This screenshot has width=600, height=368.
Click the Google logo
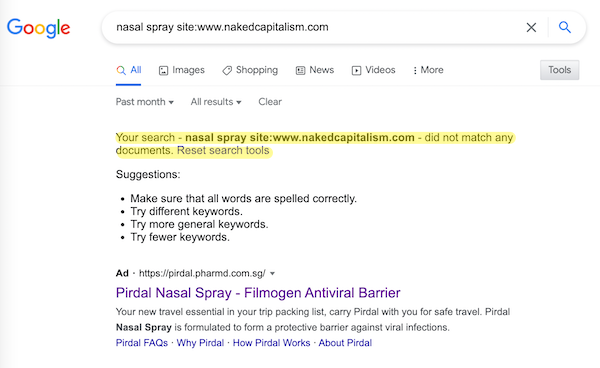point(39,28)
